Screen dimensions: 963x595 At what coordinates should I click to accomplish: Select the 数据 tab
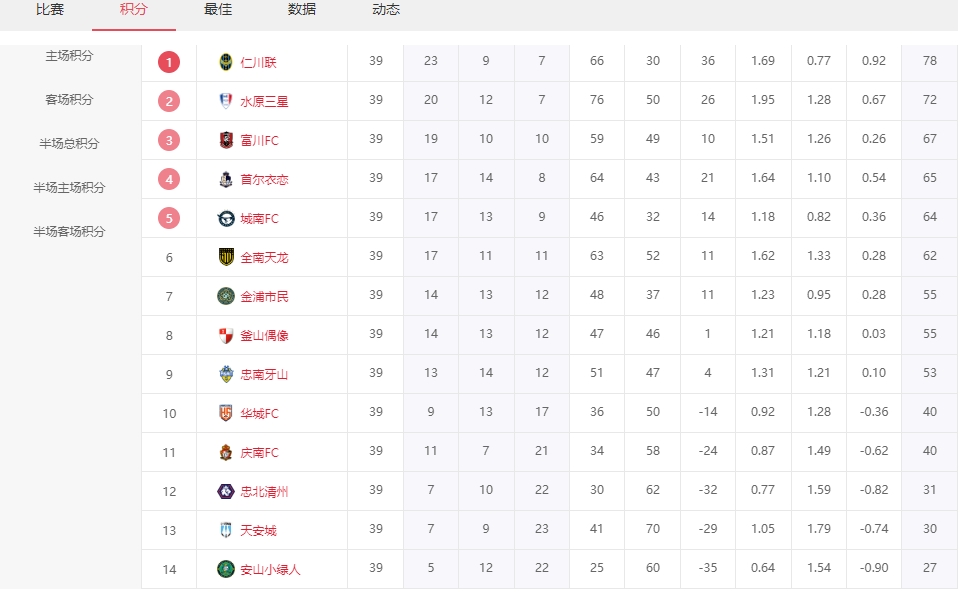pos(302,10)
